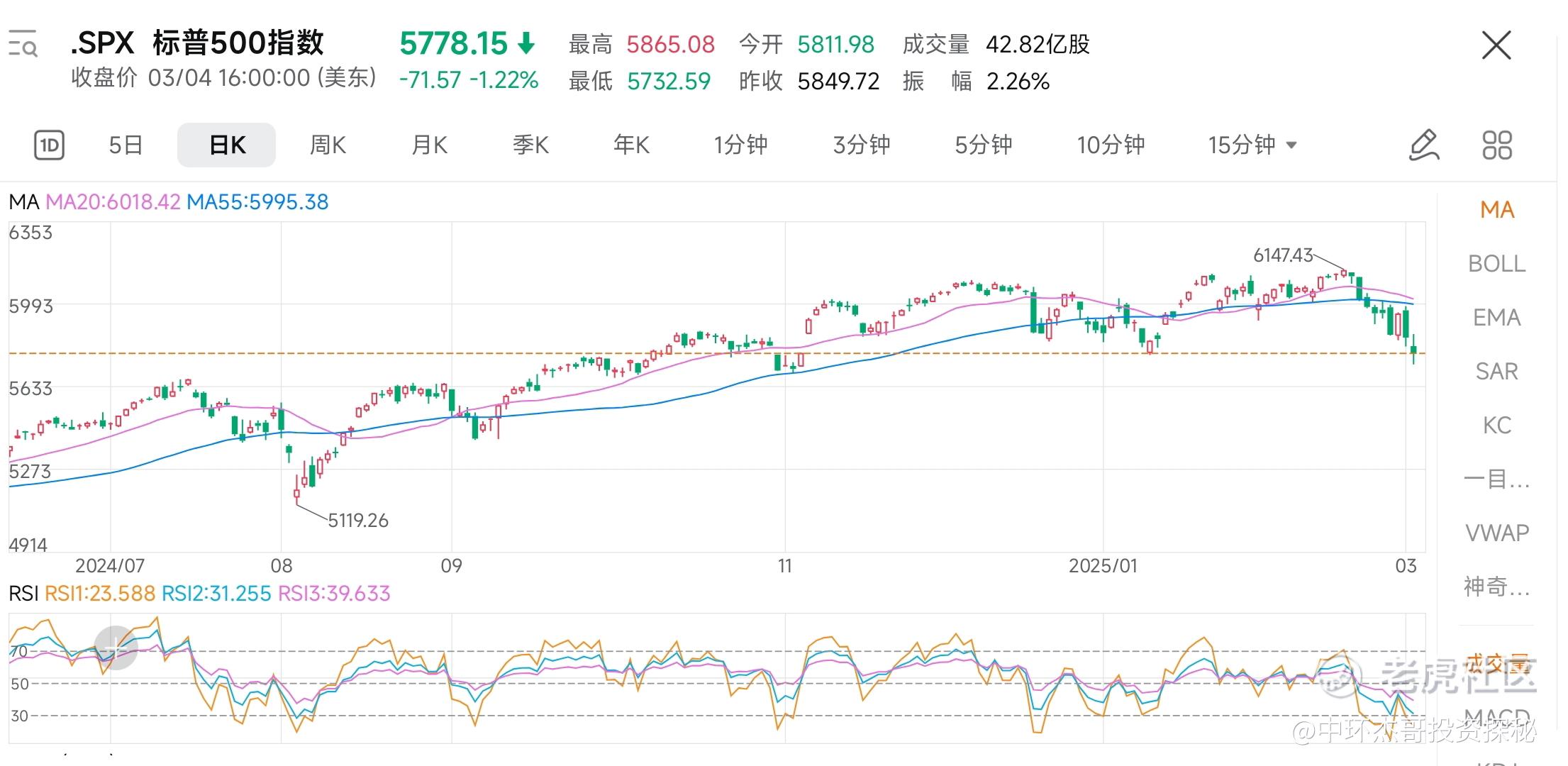Click the RSI2:31.255 legend value
The width and height of the screenshot is (1568, 766).
(x=216, y=594)
